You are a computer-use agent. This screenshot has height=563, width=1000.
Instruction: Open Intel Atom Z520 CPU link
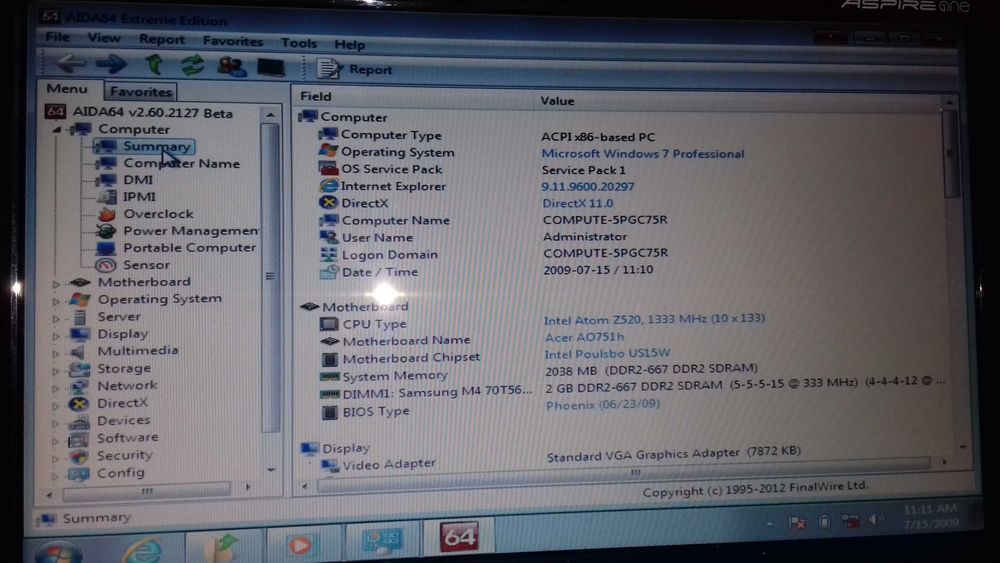(654, 319)
